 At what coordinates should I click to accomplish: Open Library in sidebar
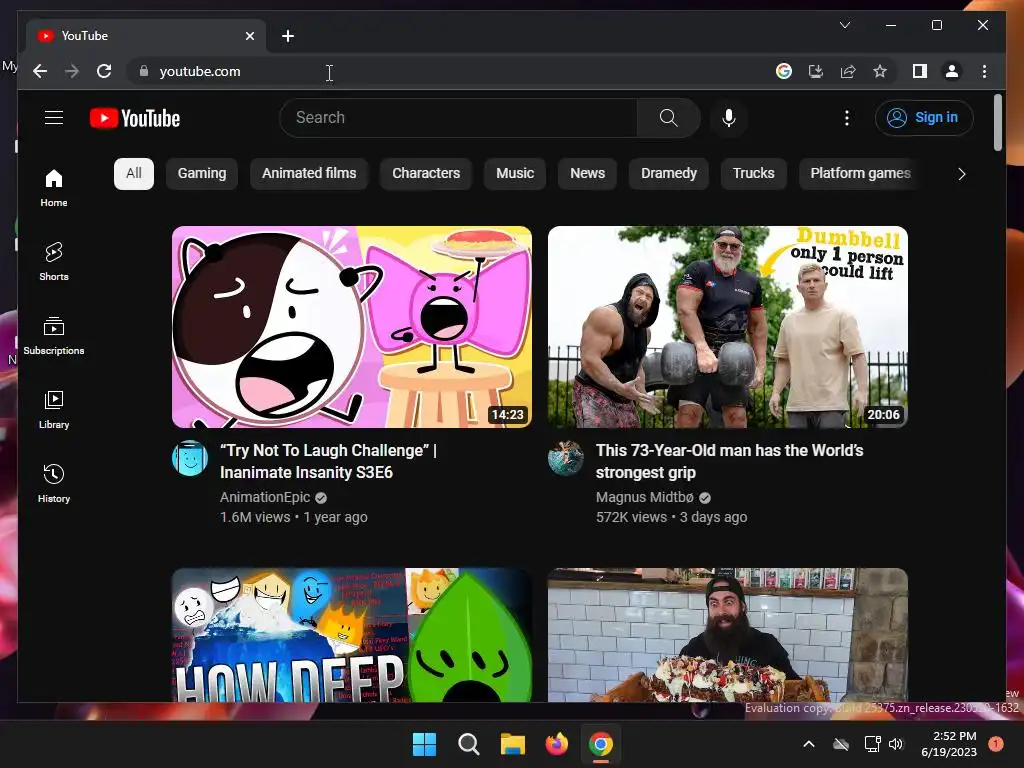pos(54,409)
